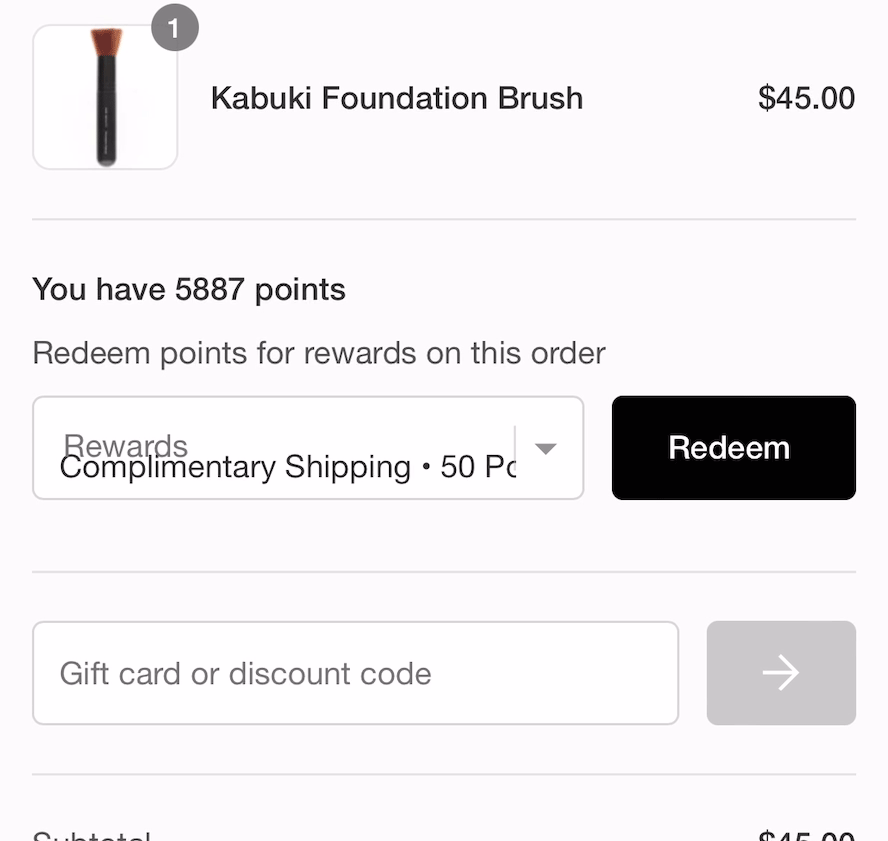
Task: Click the divider line below the product row
Action: (x=444, y=219)
